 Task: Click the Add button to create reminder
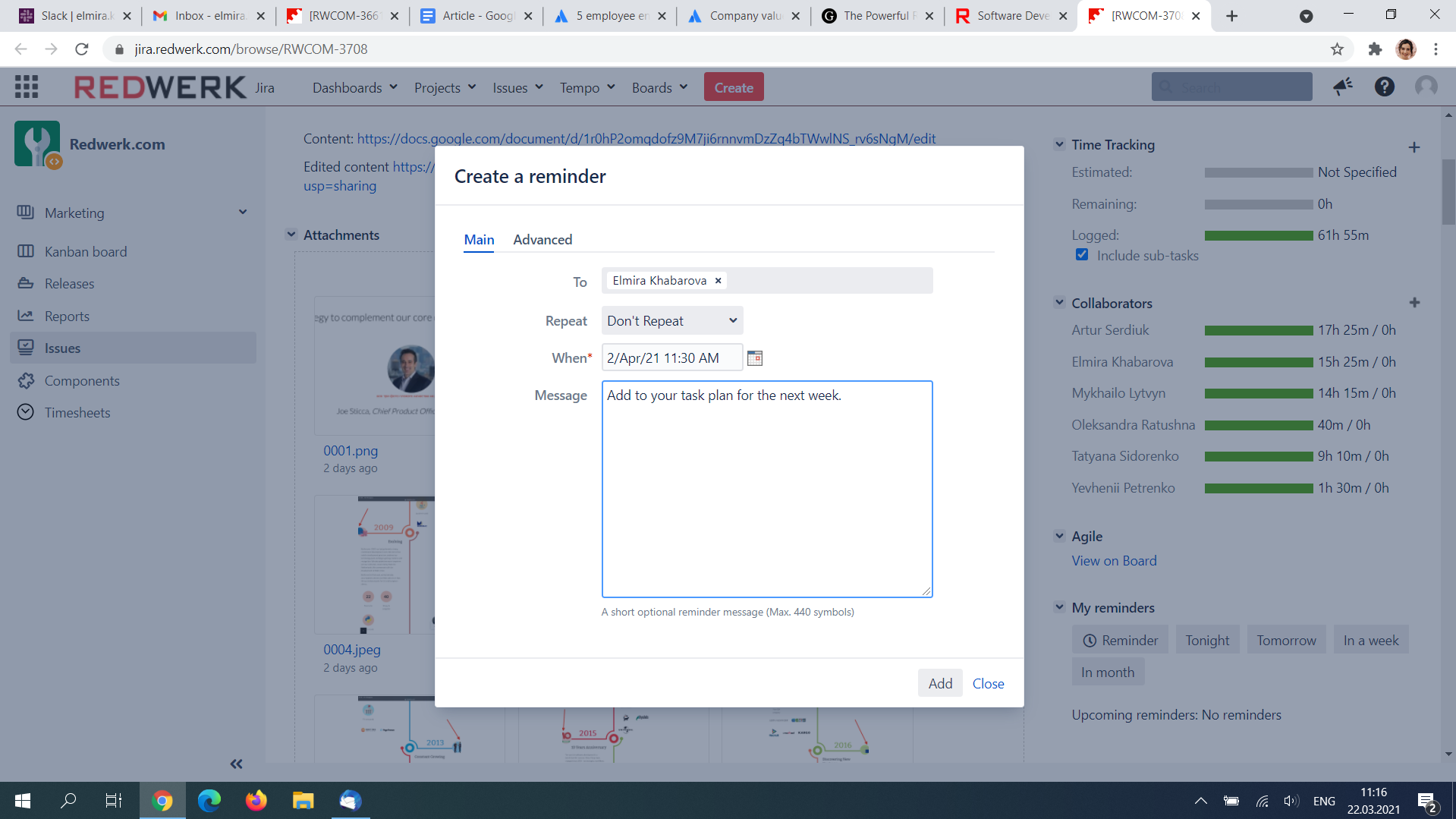(x=940, y=683)
